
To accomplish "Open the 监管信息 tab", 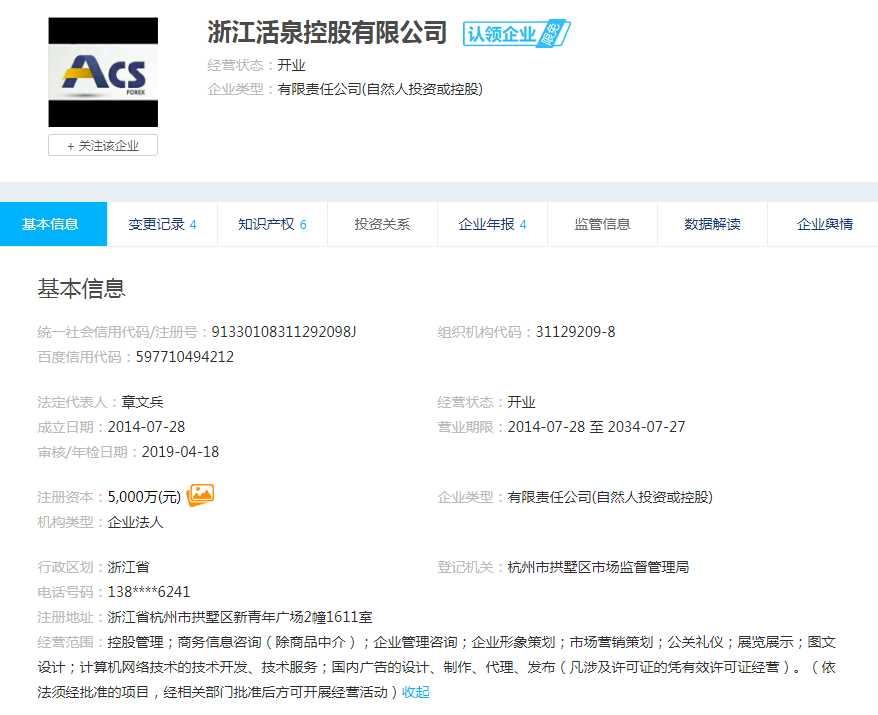I will [x=602, y=224].
